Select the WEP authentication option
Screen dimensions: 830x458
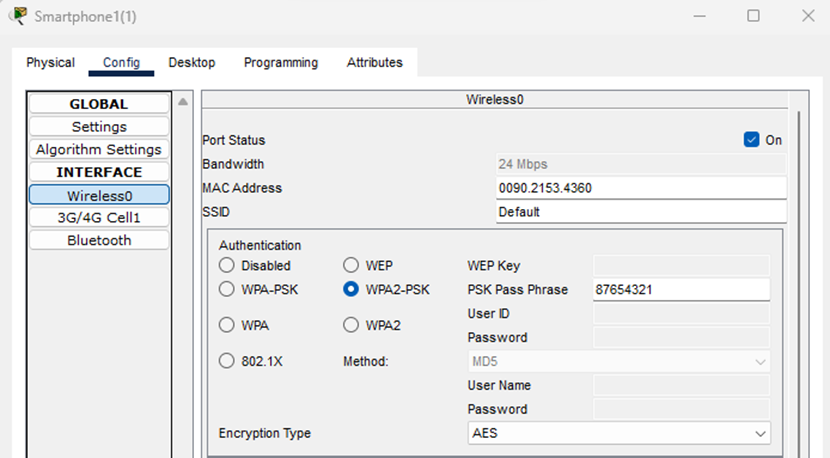(350, 265)
